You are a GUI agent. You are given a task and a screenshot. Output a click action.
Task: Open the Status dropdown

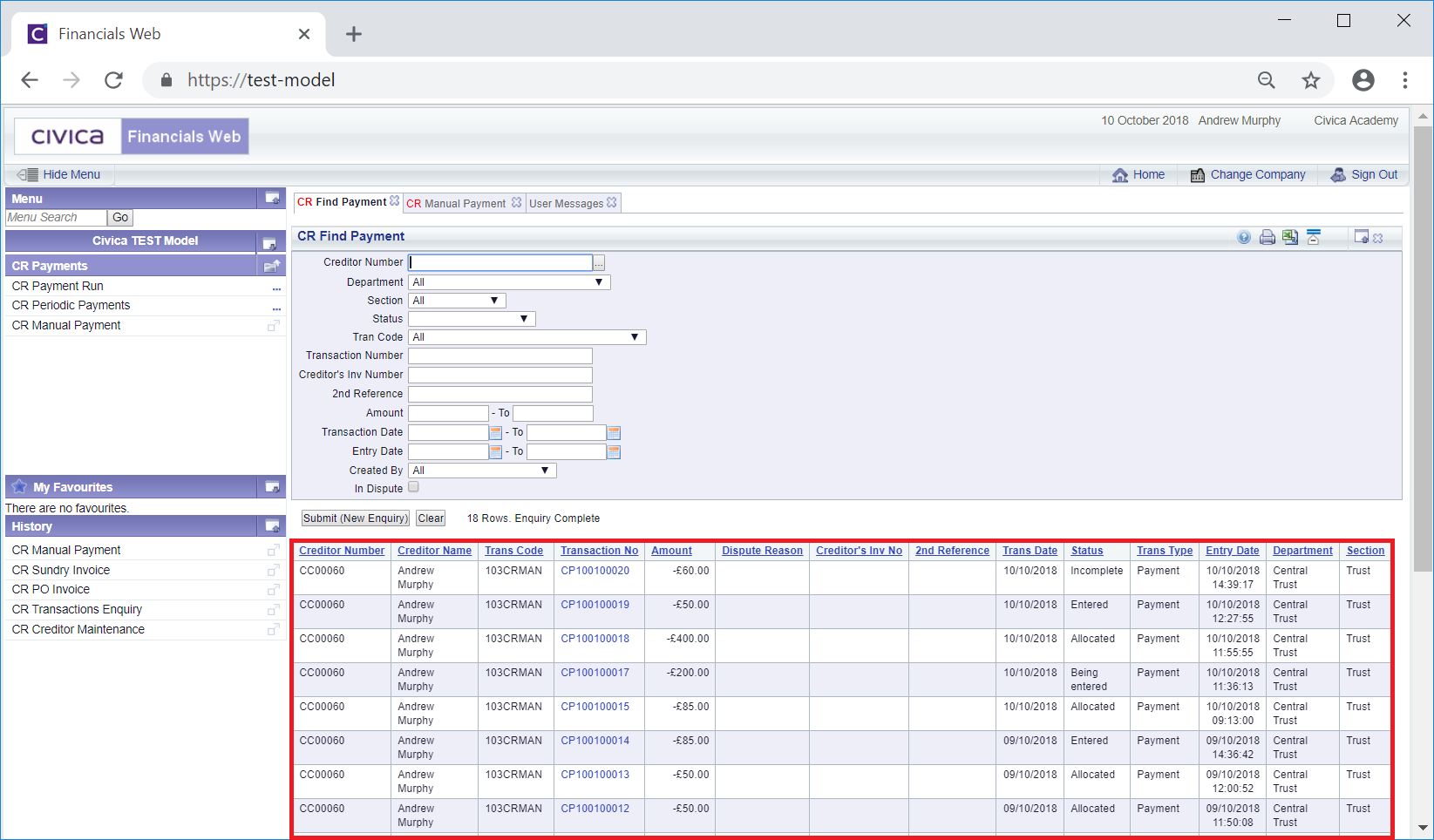(x=472, y=319)
